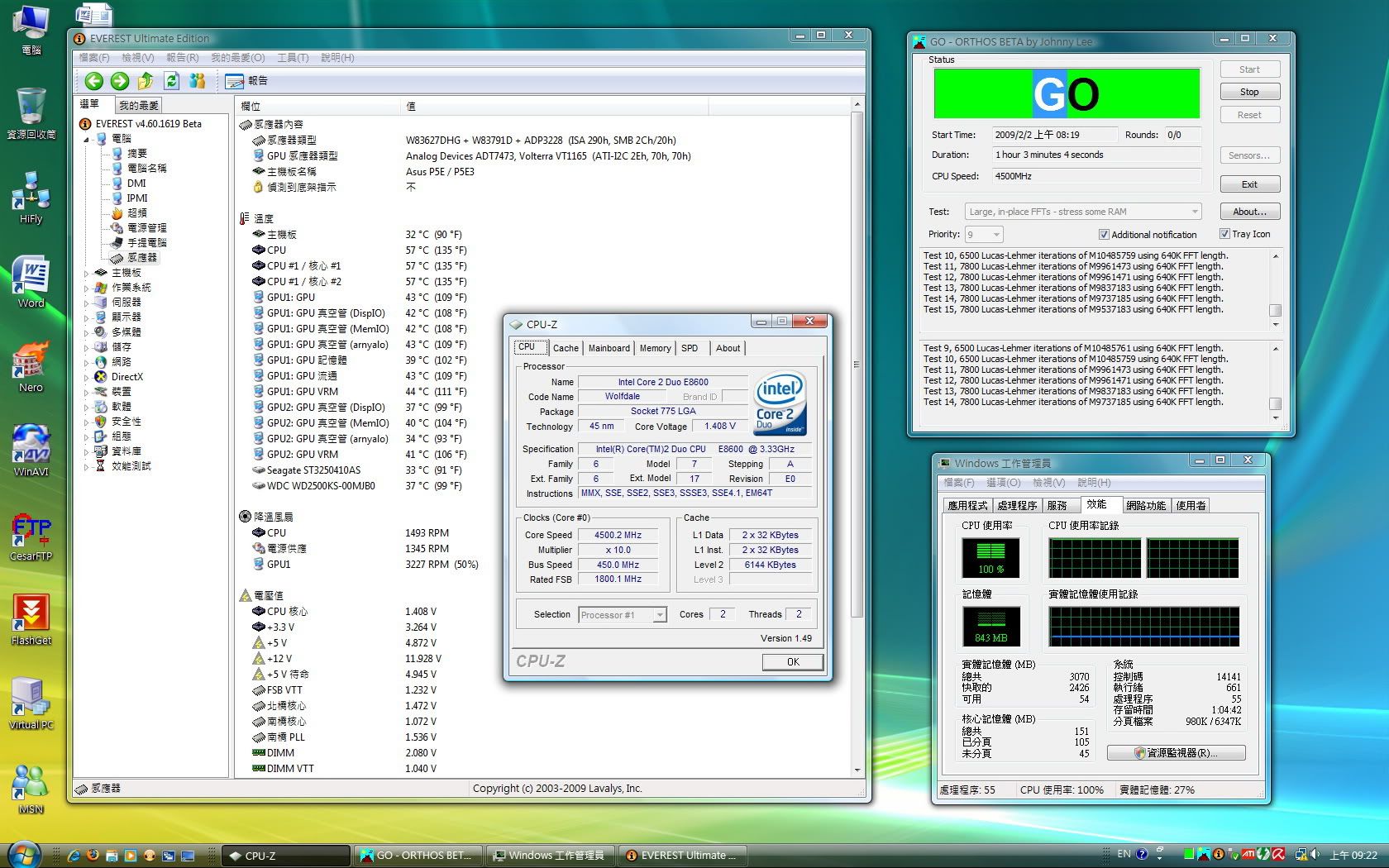Open Firefox from quick launch
Viewport: 1389px width, 868px height.
[93, 856]
